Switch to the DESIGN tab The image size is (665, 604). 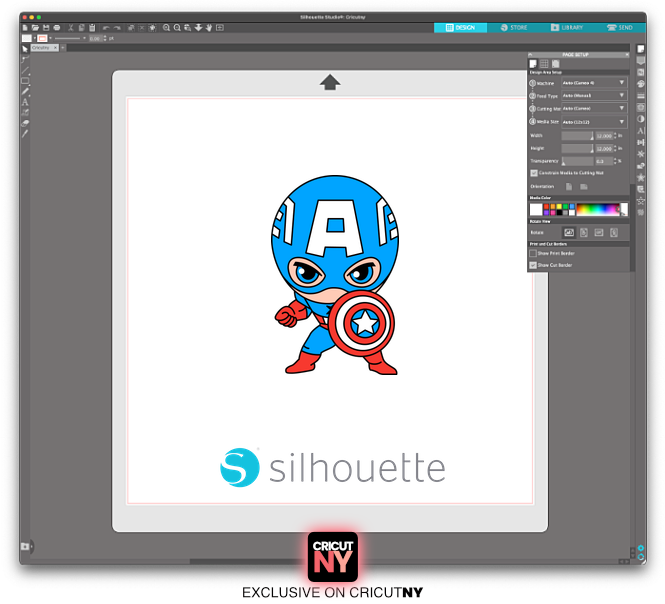click(460, 28)
